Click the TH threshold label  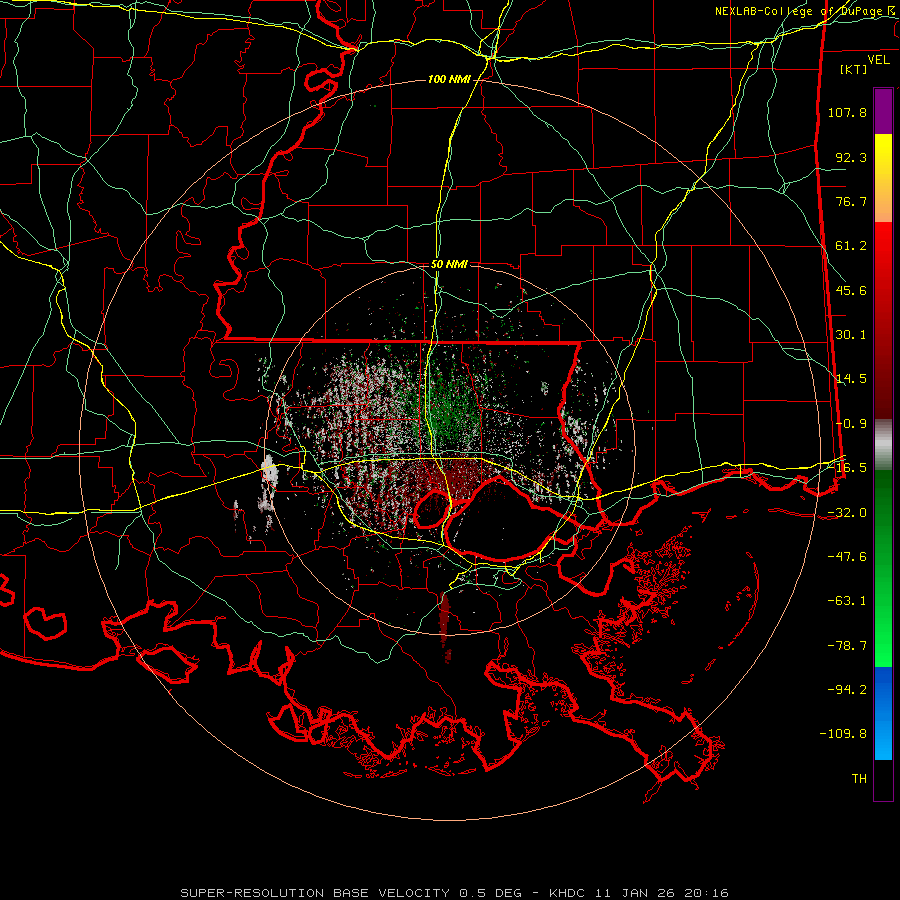pyautogui.click(x=859, y=779)
